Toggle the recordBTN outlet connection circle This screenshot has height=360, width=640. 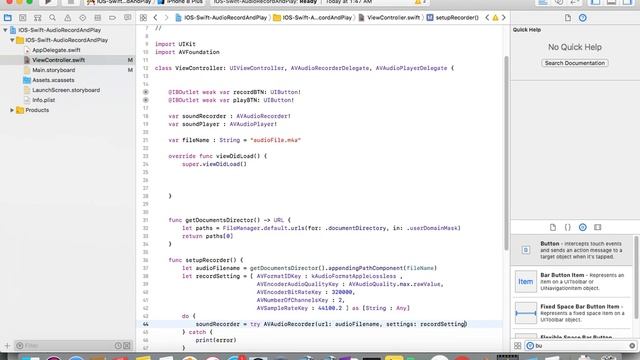[x=146, y=92]
